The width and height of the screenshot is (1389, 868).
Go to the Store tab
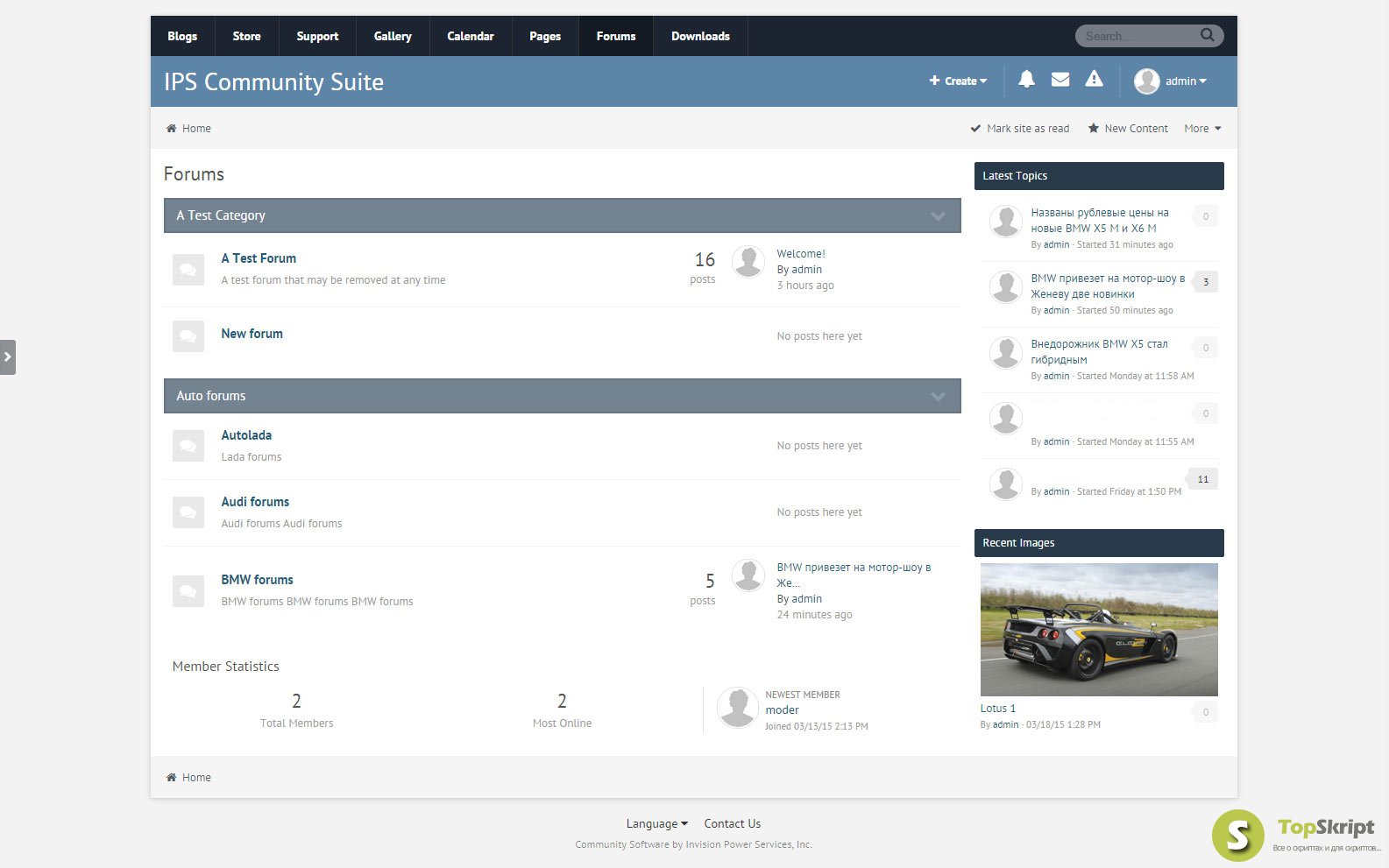click(x=246, y=36)
